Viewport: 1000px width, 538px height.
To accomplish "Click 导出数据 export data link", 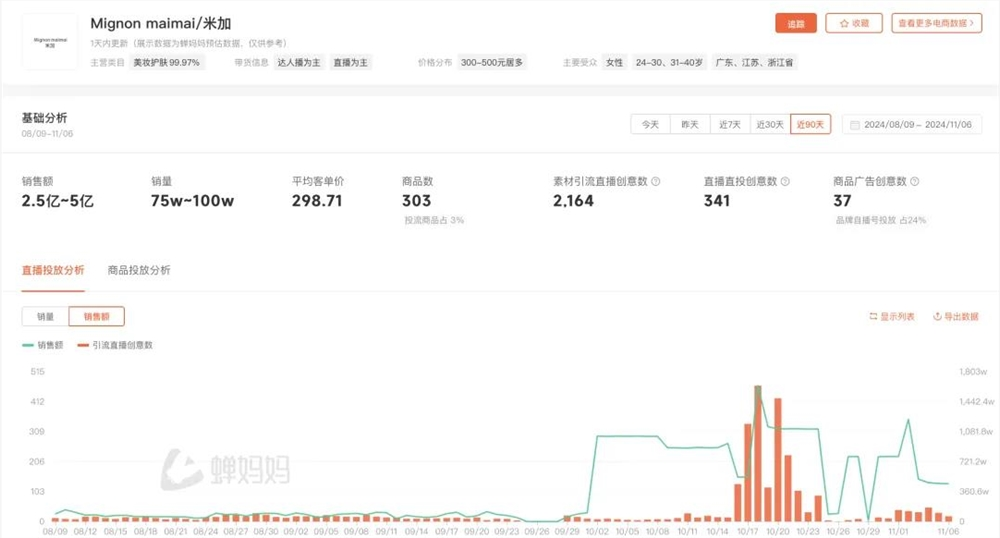I will pyautogui.click(x=955, y=316).
